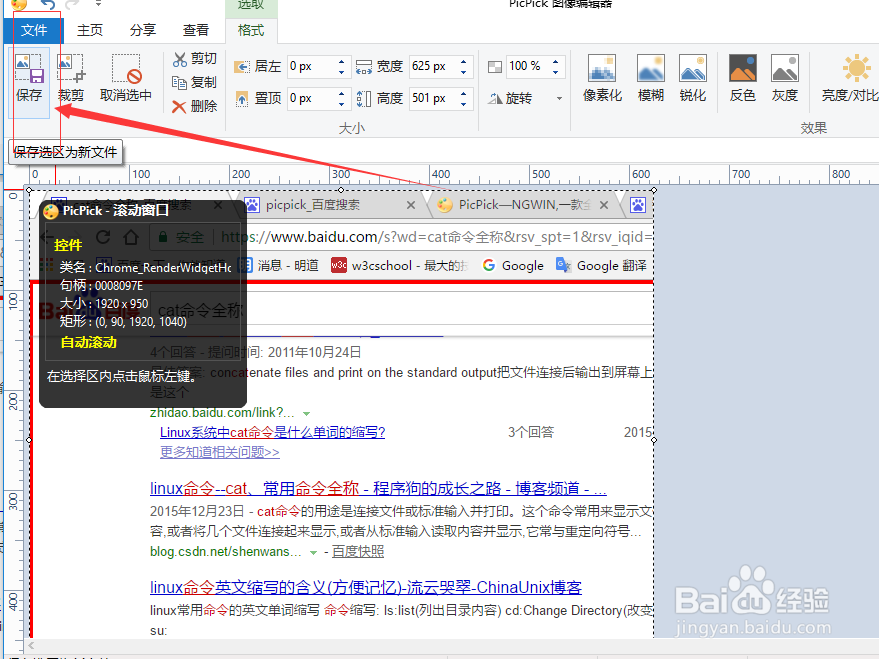Click the redo arrow in title bar
The image size is (879, 659).
72,4
